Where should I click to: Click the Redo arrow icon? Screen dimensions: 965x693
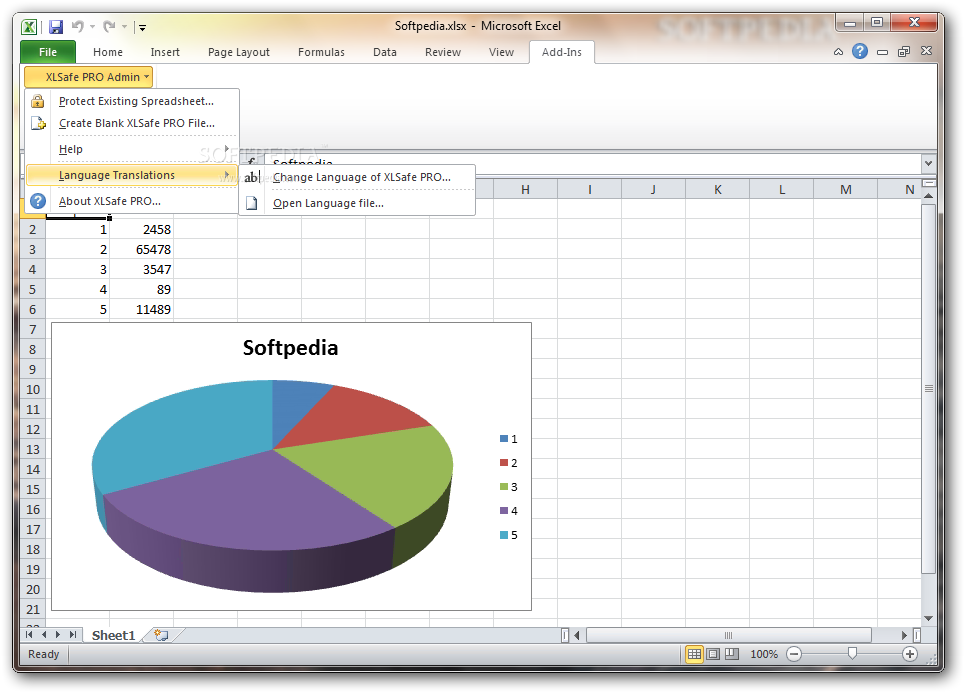110,26
